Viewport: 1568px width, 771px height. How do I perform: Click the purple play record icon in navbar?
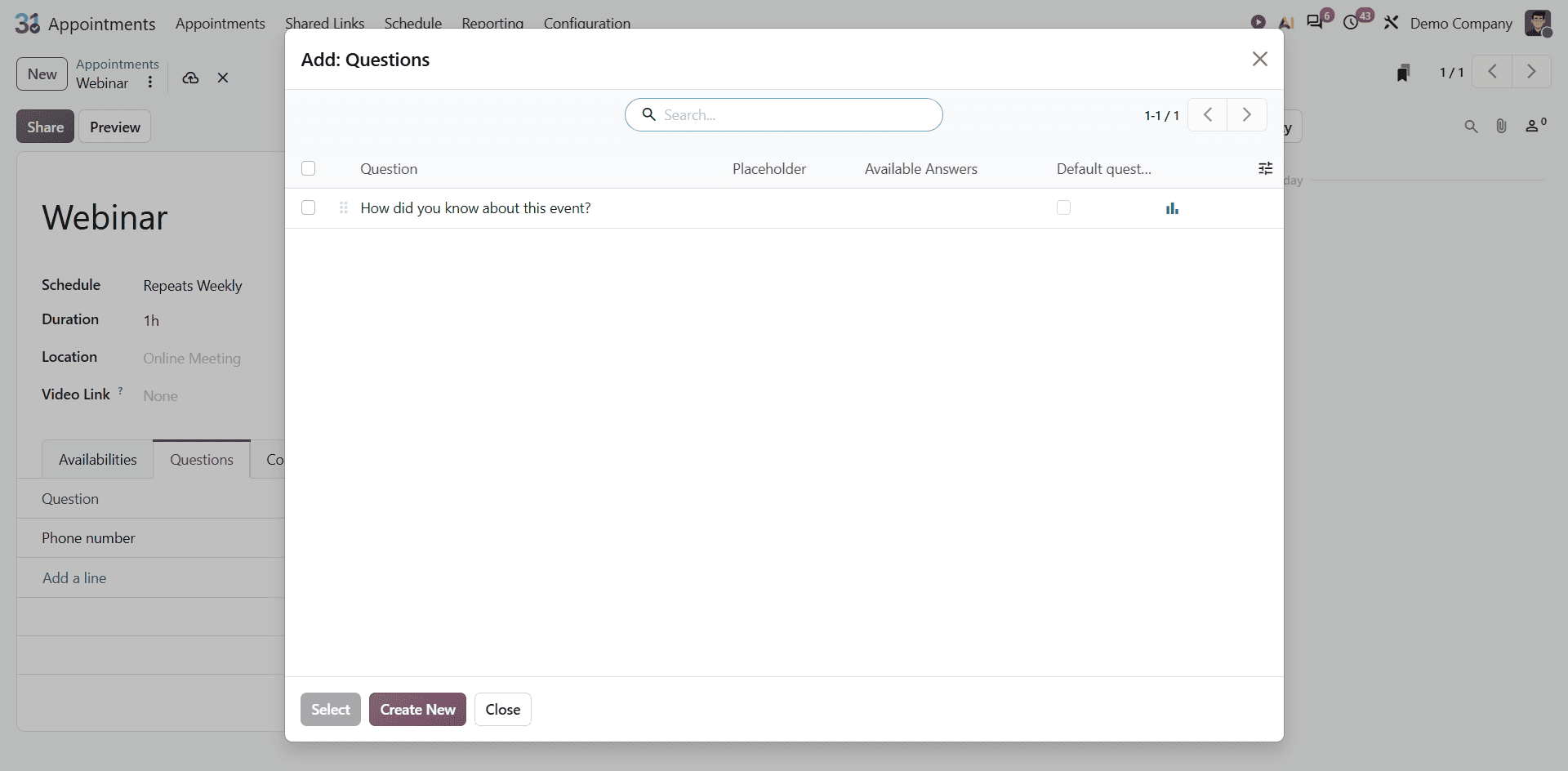click(1258, 22)
